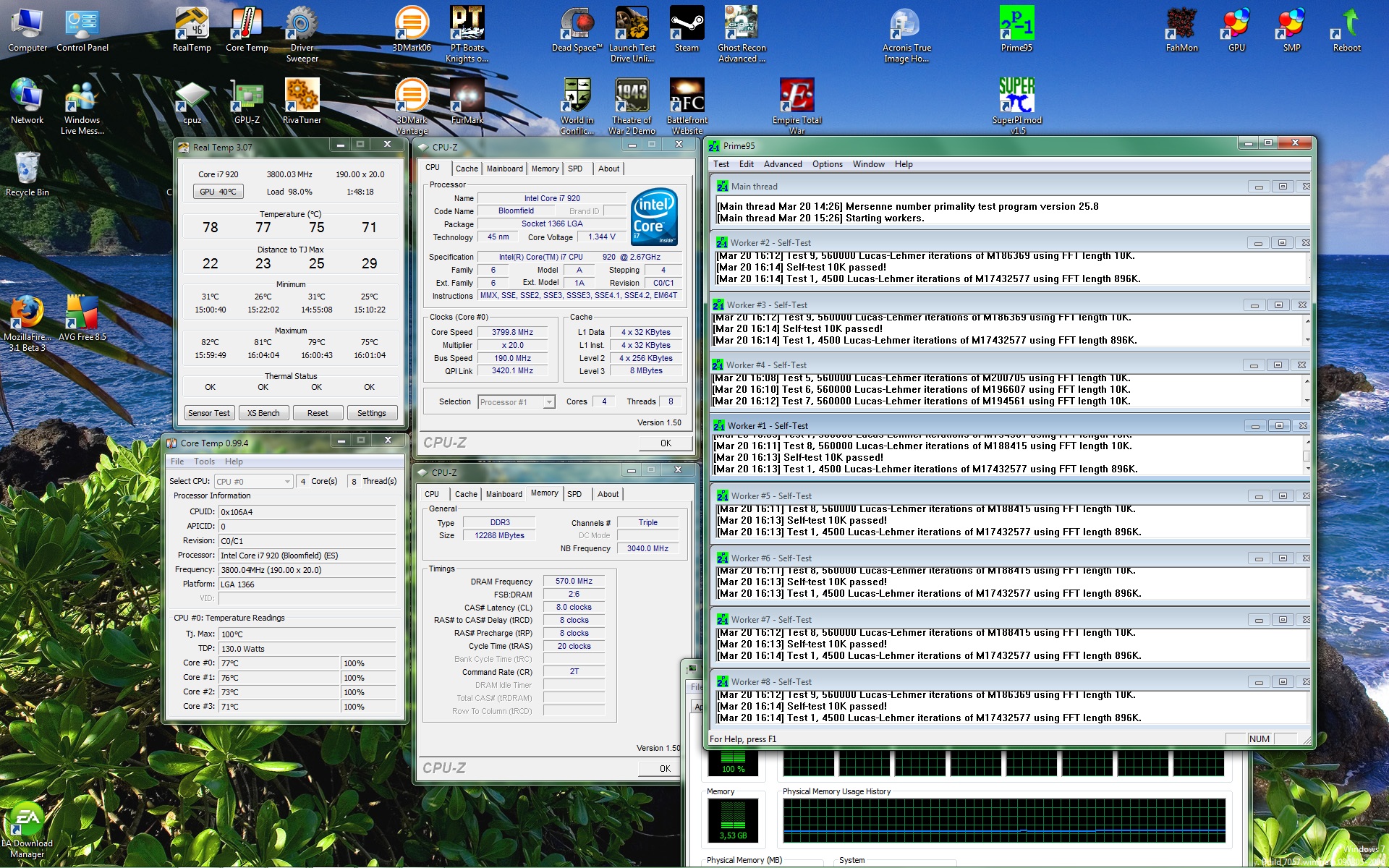
Task: Launch Ghost Recon Advanced icon
Action: (x=742, y=34)
